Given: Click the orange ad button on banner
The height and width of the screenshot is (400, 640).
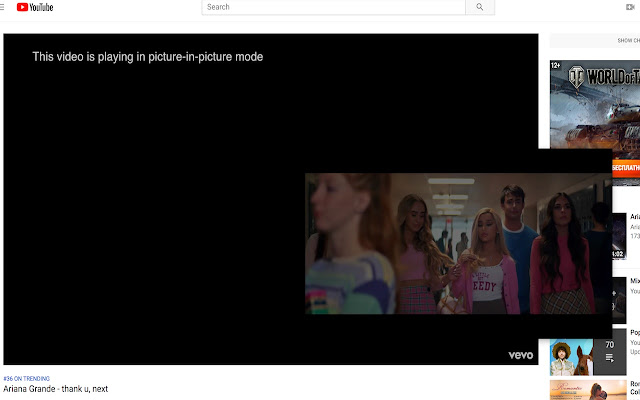Looking at the screenshot, I should point(626,168).
